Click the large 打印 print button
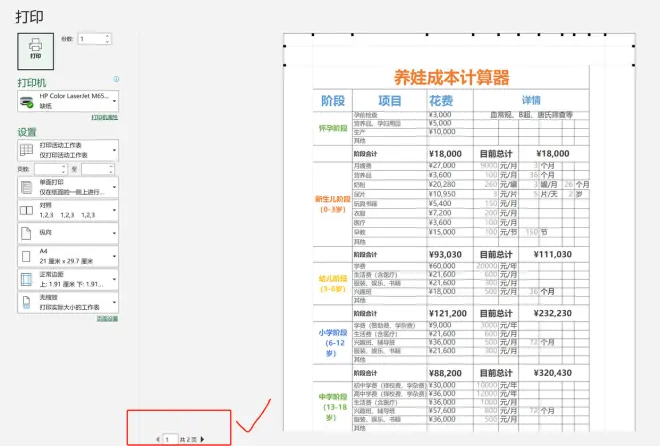The height and width of the screenshot is (446, 660). click(x=35, y=51)
